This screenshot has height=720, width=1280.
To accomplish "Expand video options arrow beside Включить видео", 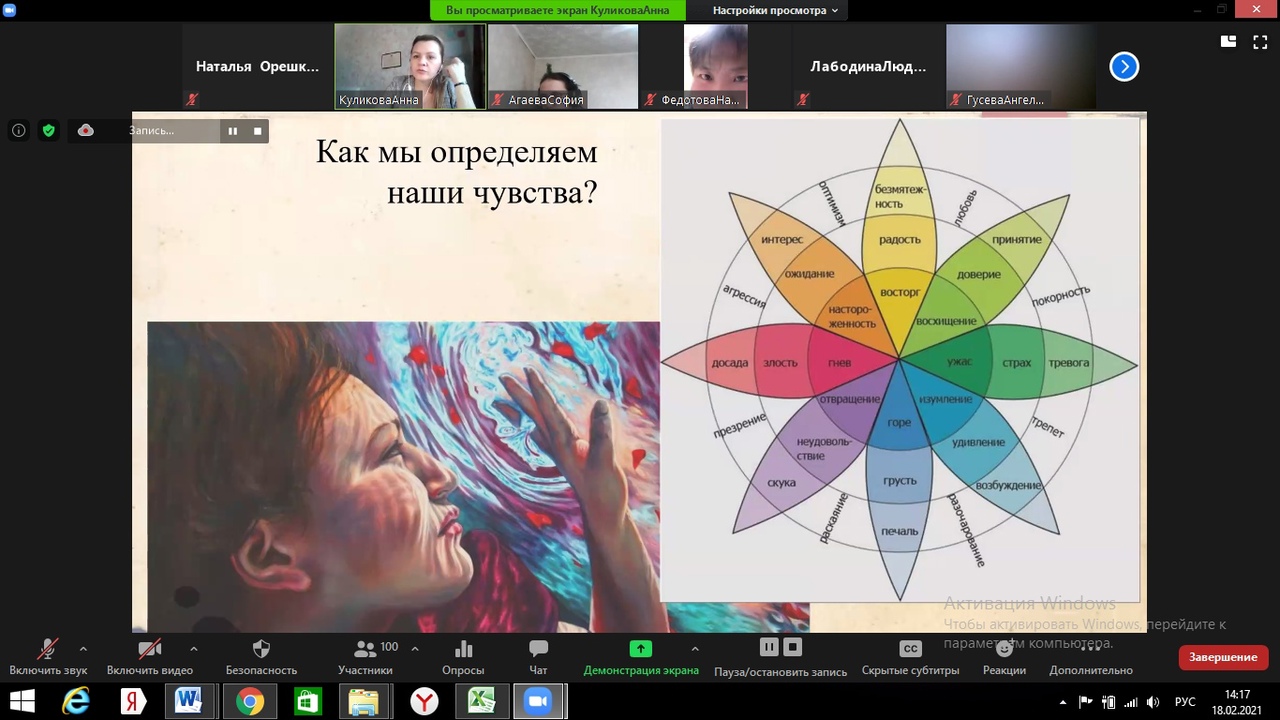I will click(193, 648).
